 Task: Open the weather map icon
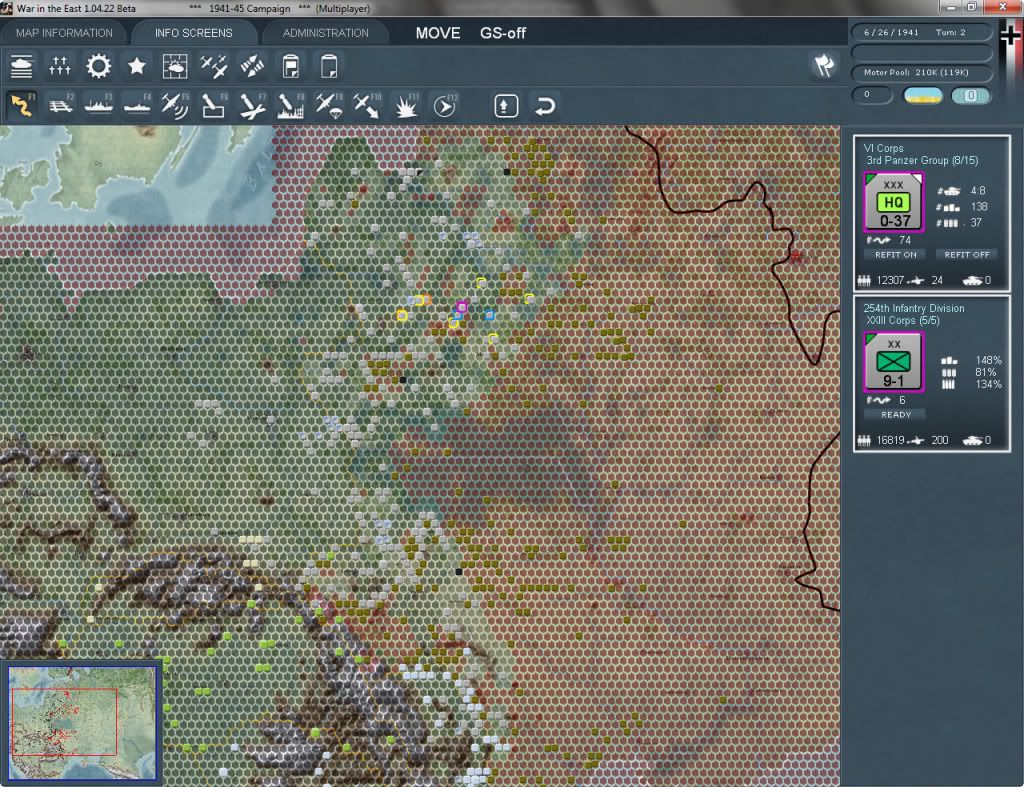pos(175,66)
